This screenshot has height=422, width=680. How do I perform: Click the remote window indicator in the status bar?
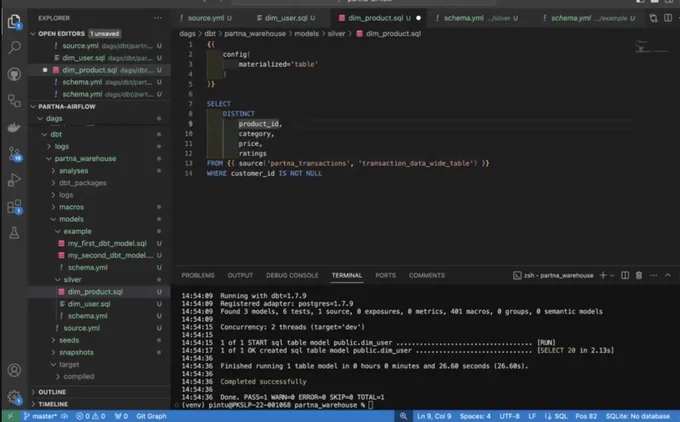pos(10,416)
